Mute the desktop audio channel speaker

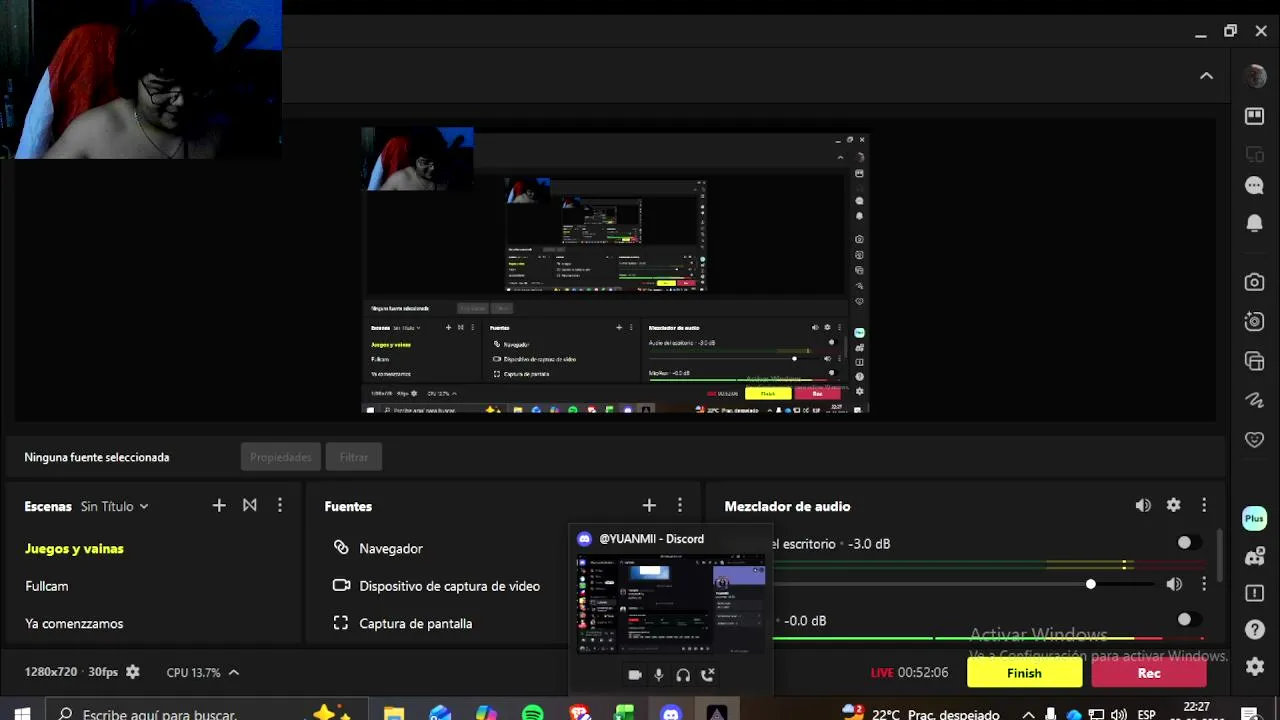click(1174, 584)
